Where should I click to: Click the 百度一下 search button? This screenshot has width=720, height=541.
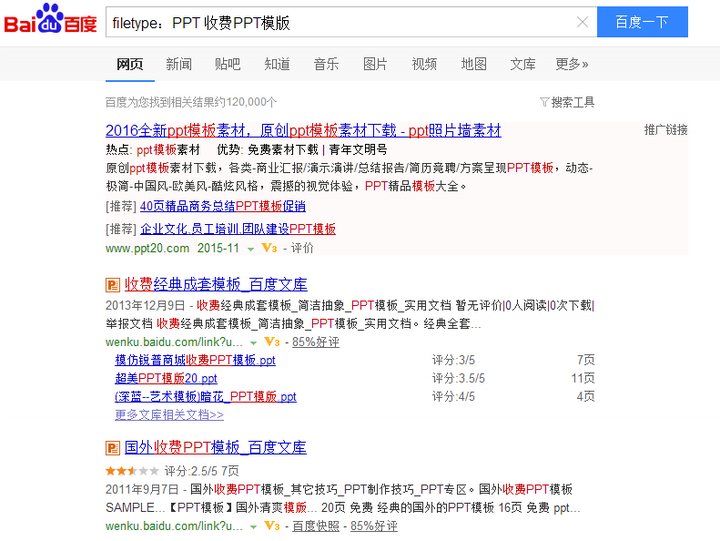pos(642,22)
